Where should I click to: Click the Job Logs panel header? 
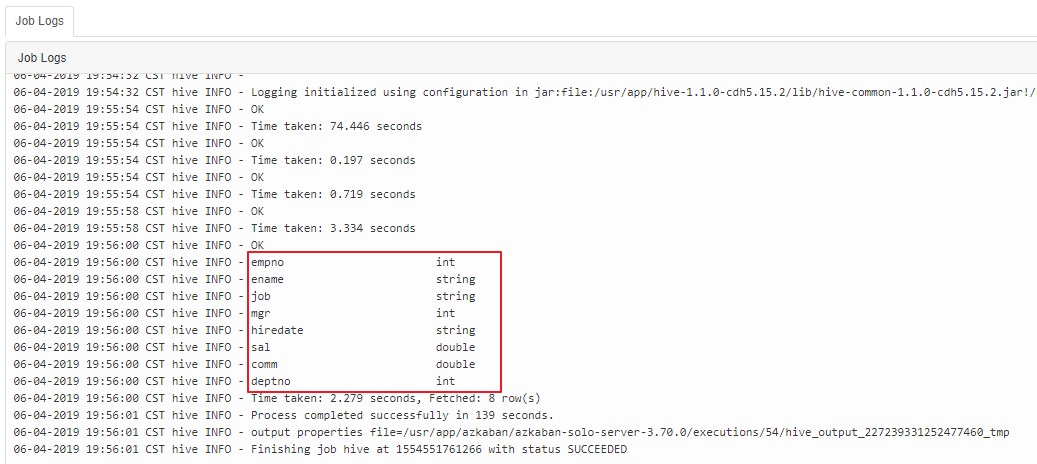tap(42, 58)
